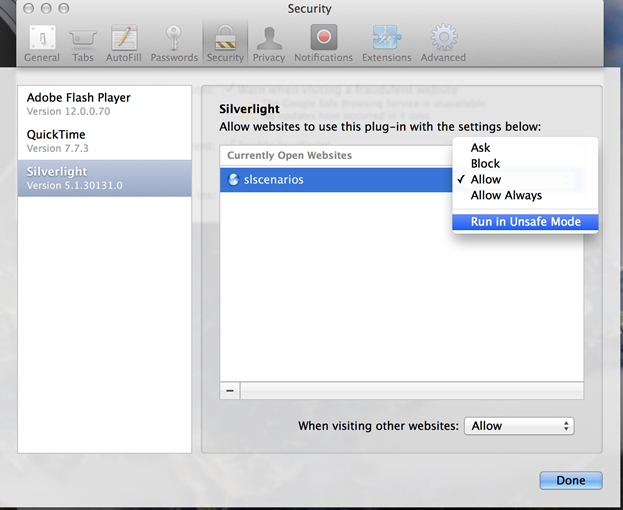The image size is (623, 510).
Task: Choose the checked Allow menu option
Action: [x=525, y=180]
